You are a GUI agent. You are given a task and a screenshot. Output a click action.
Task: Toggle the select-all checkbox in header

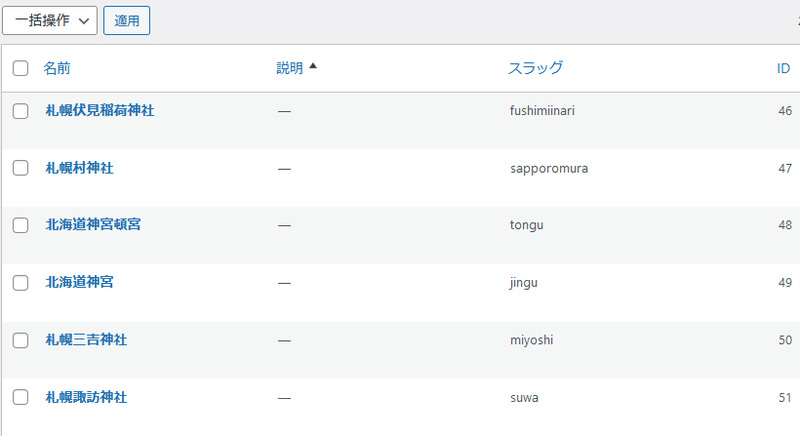click(x=20, y=68)
